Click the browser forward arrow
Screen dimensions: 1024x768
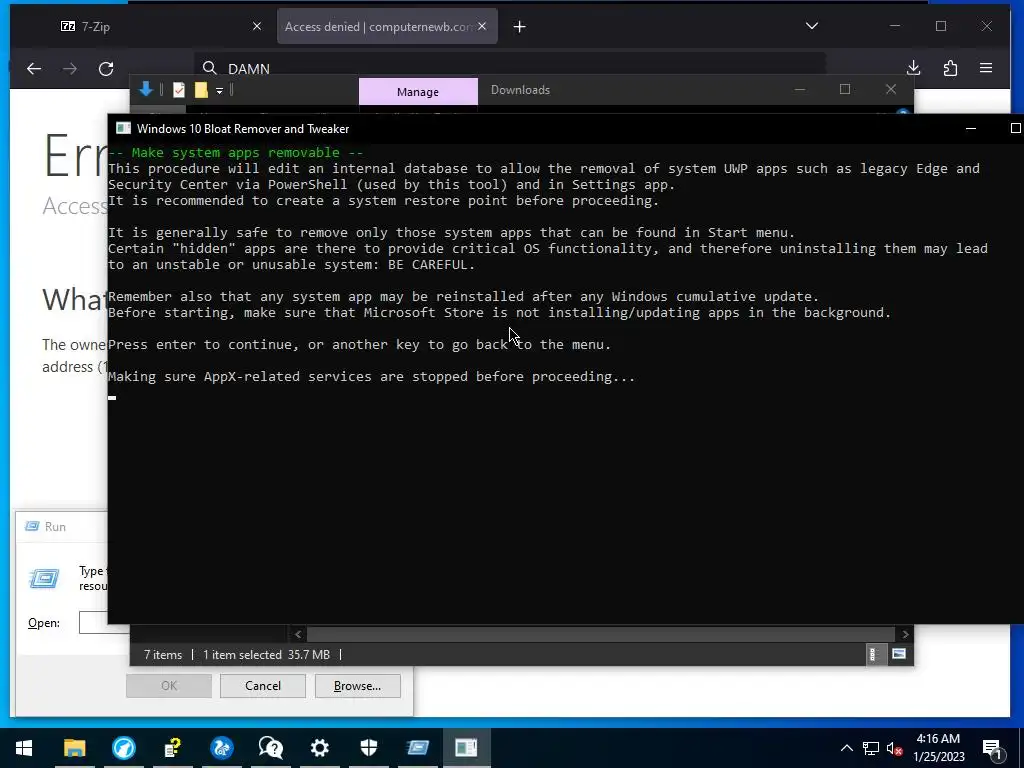[70, 69]
